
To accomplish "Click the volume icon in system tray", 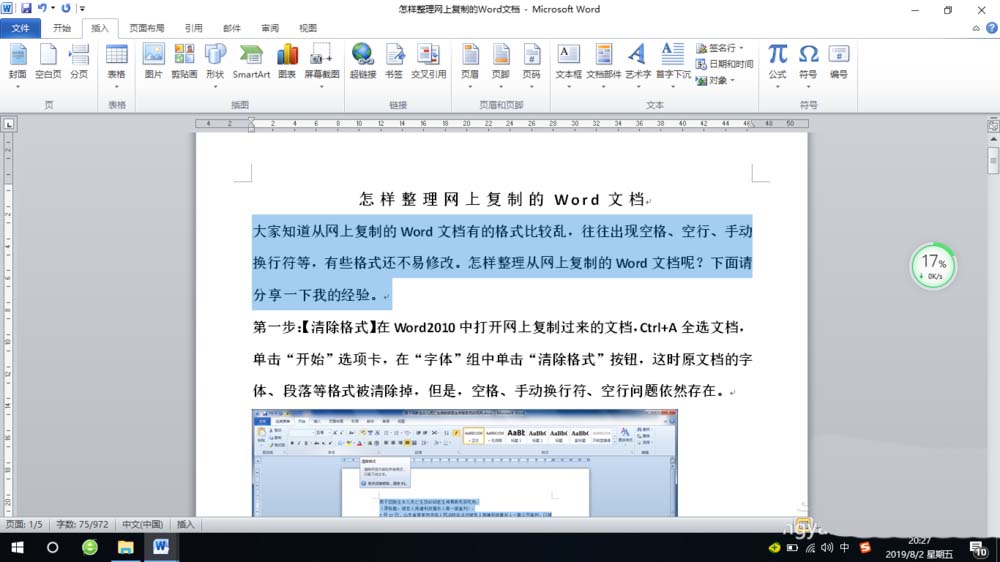I will pyautogui.click(x=827, y=547).
